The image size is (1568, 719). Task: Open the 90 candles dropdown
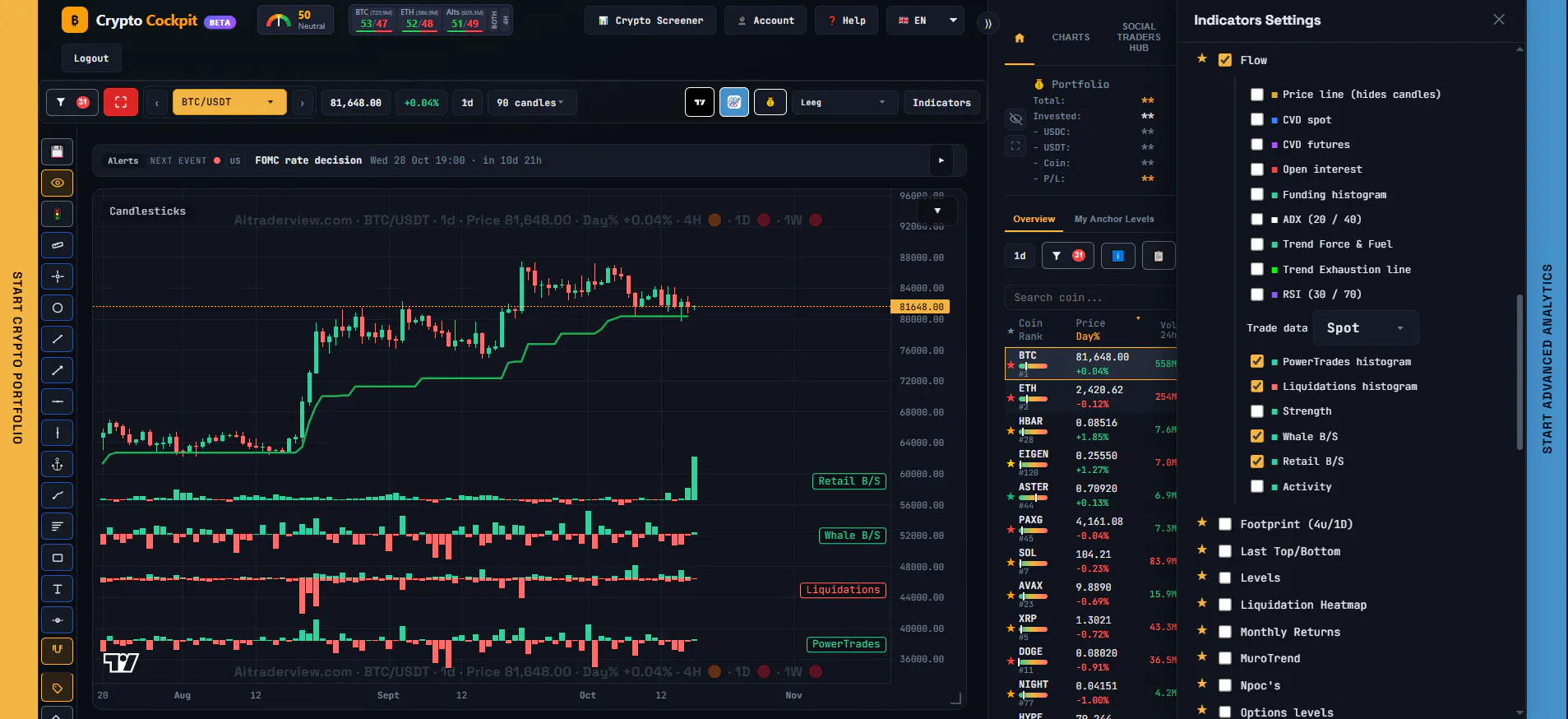coord(532,103)
